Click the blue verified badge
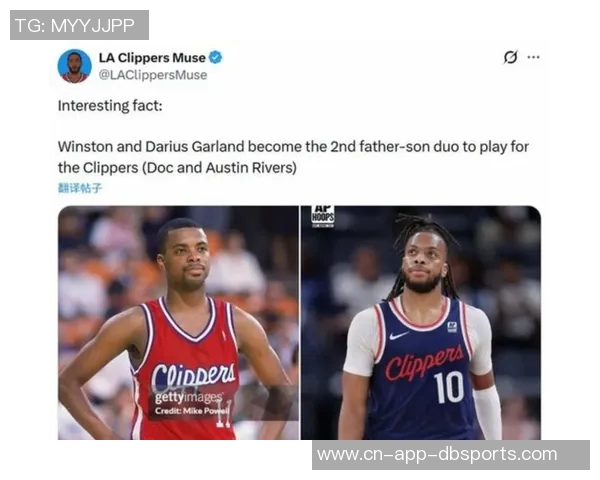This screenshot has height=480, width=600. (x=216, y=57)
